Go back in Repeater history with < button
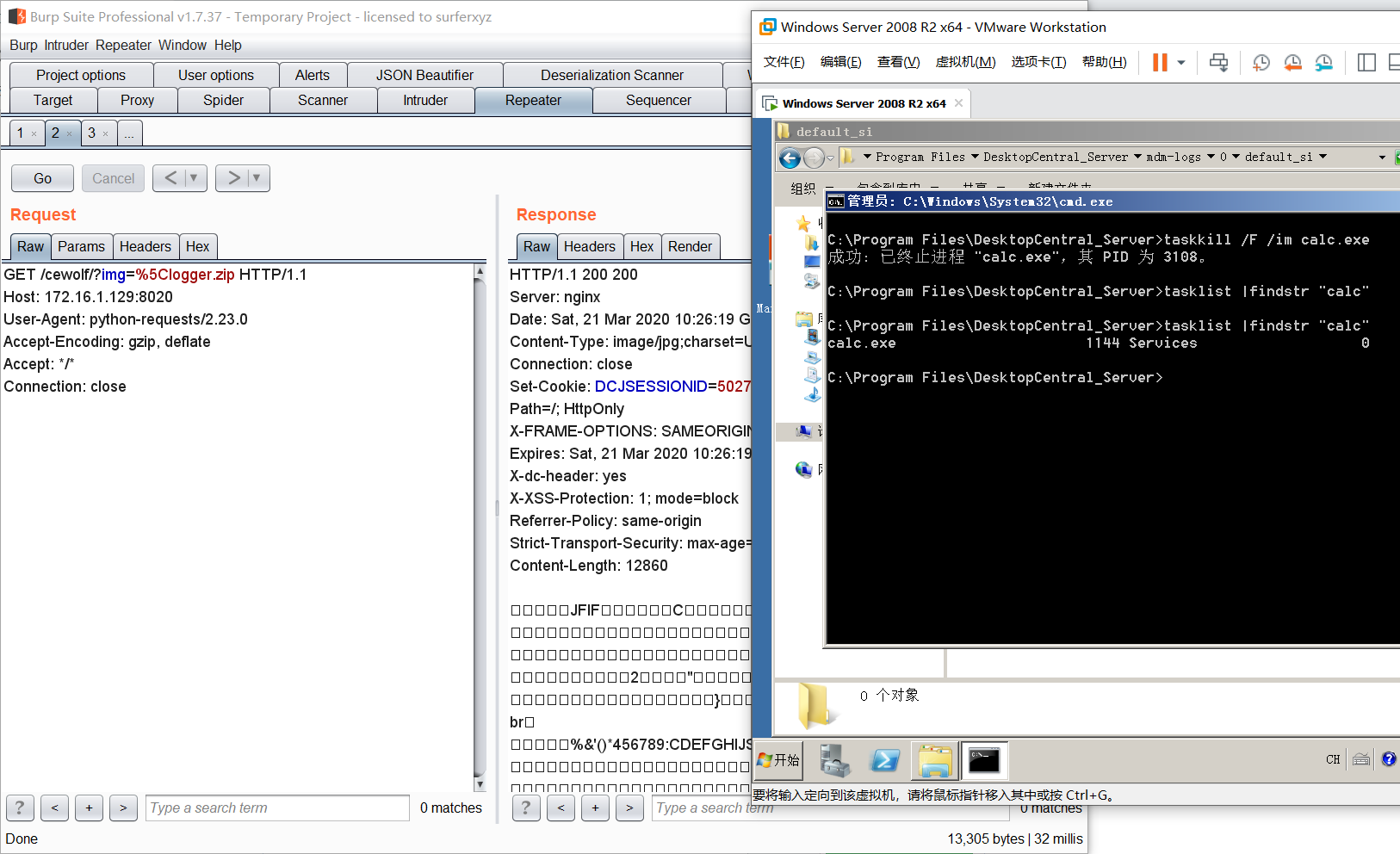Viewport: 1400px width, 854px height. pyautogui.click(x=170, y=178)
